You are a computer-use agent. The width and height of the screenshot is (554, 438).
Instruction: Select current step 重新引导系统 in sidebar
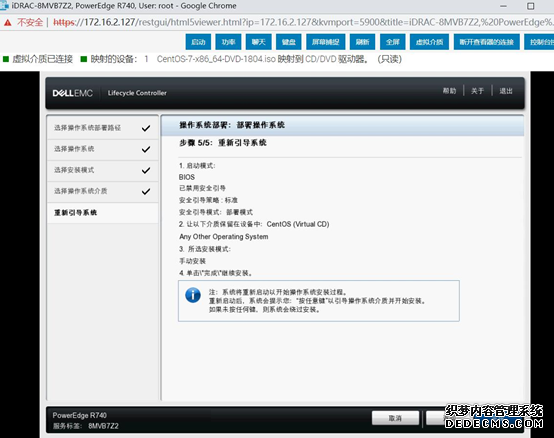pos(102,213)
